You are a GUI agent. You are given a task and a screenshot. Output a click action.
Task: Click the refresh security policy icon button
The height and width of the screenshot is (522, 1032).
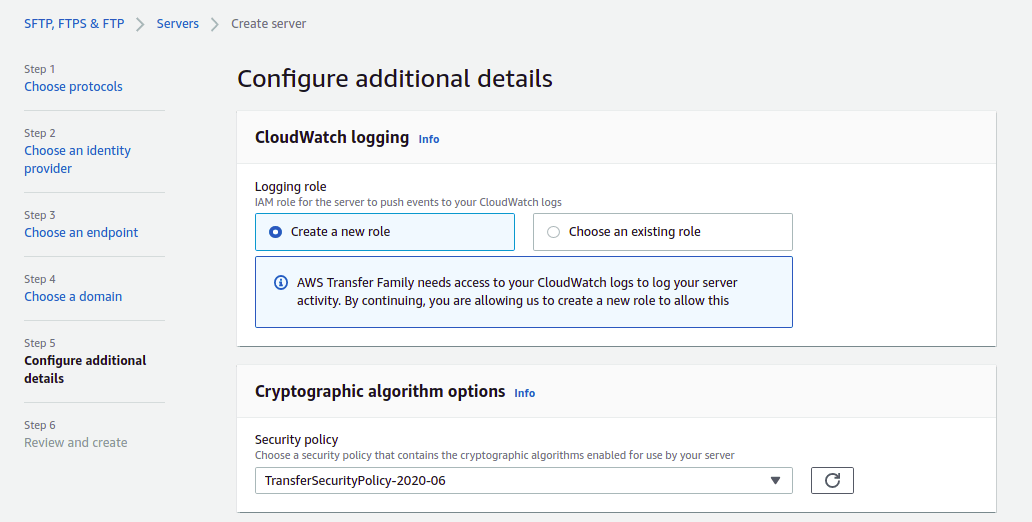832,481
